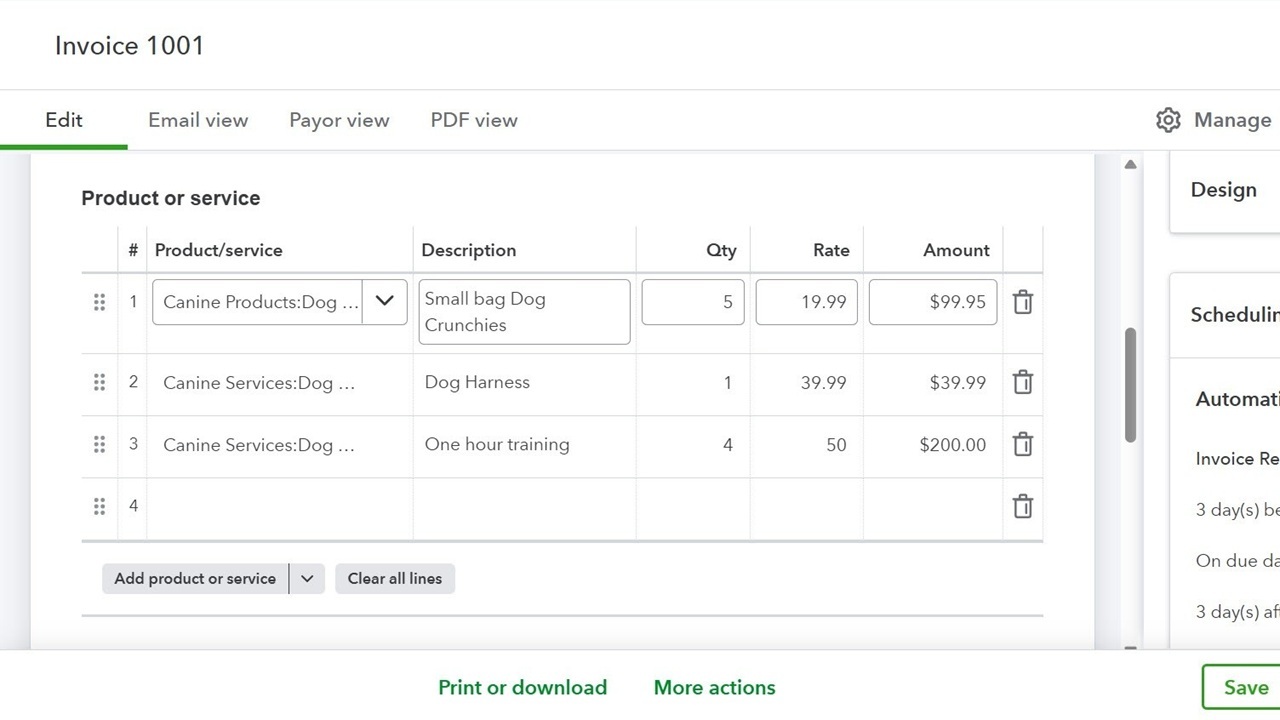Click the trash icon on empty line 4
The height and width of the screenshot is (720, 1280).
tap(1022, 506)
